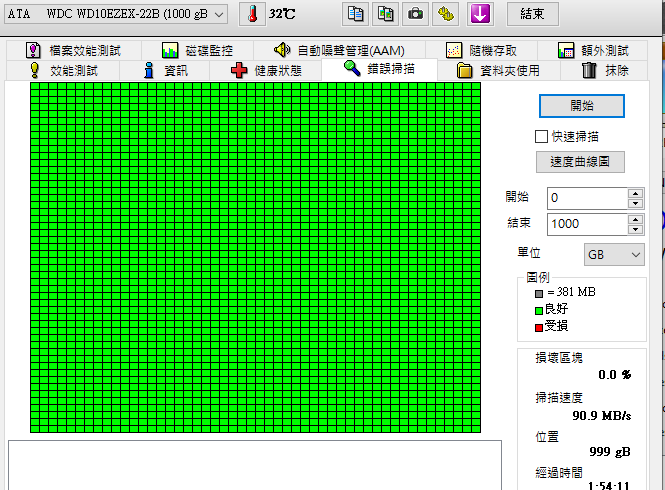665x490 pixels.
Task: Click the 結束 end value input field
Action: [x=587, y=224]
